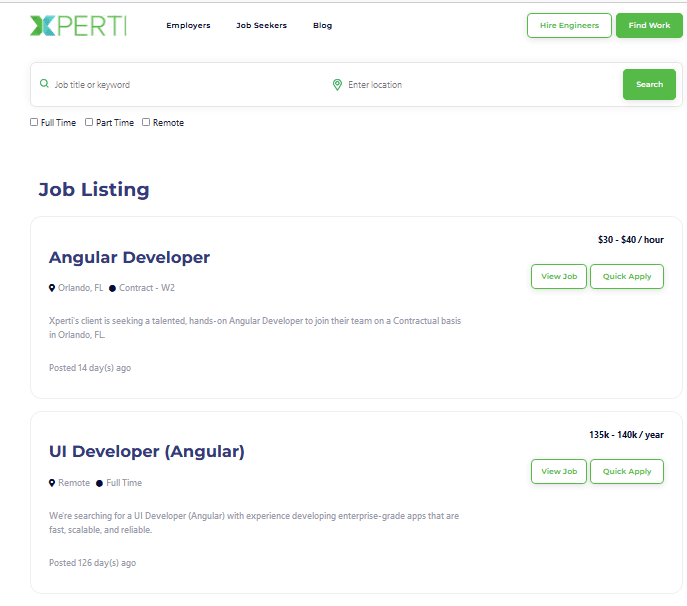Viewport: 687px width, 606px height.
Task: Click the pin icon next to Remote location
Action: (x=52, y=483)
